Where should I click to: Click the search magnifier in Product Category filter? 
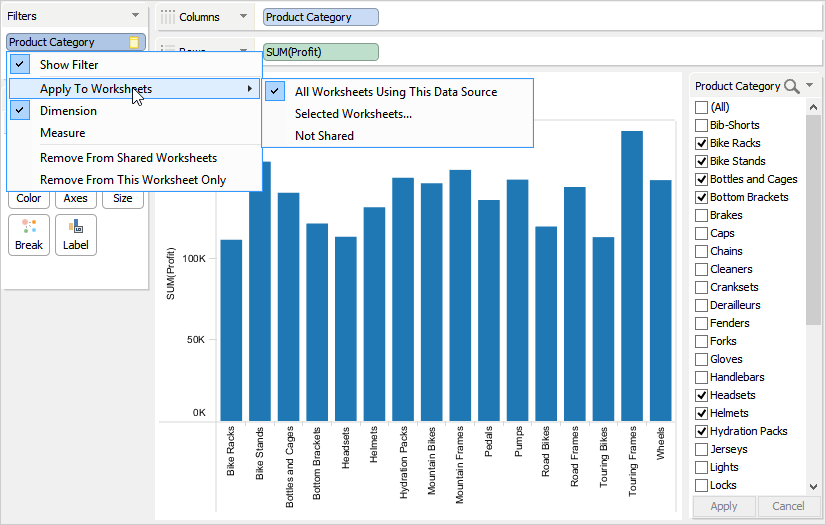click(x=791, y=86)
